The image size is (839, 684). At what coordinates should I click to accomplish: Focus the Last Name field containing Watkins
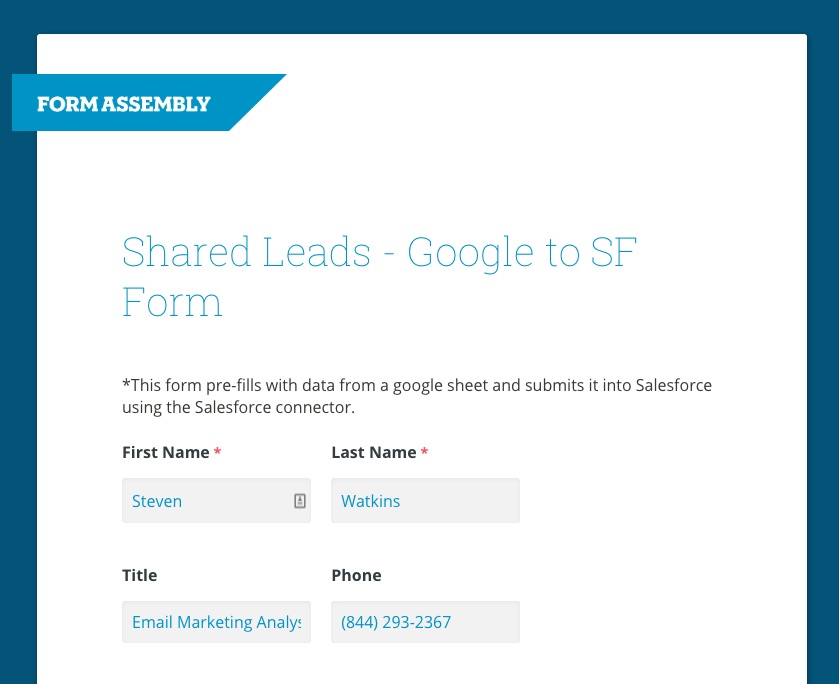[425, 500]
